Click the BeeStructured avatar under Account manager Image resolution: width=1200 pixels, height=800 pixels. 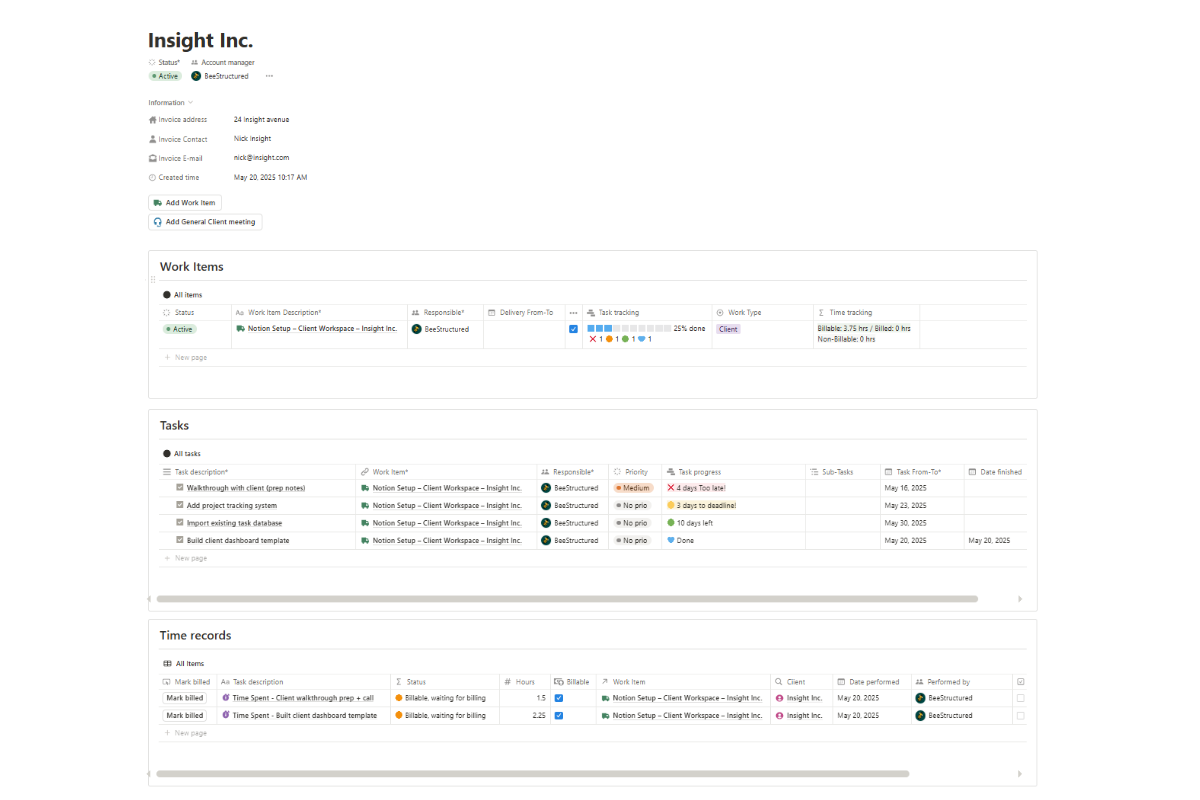[196, 76]
